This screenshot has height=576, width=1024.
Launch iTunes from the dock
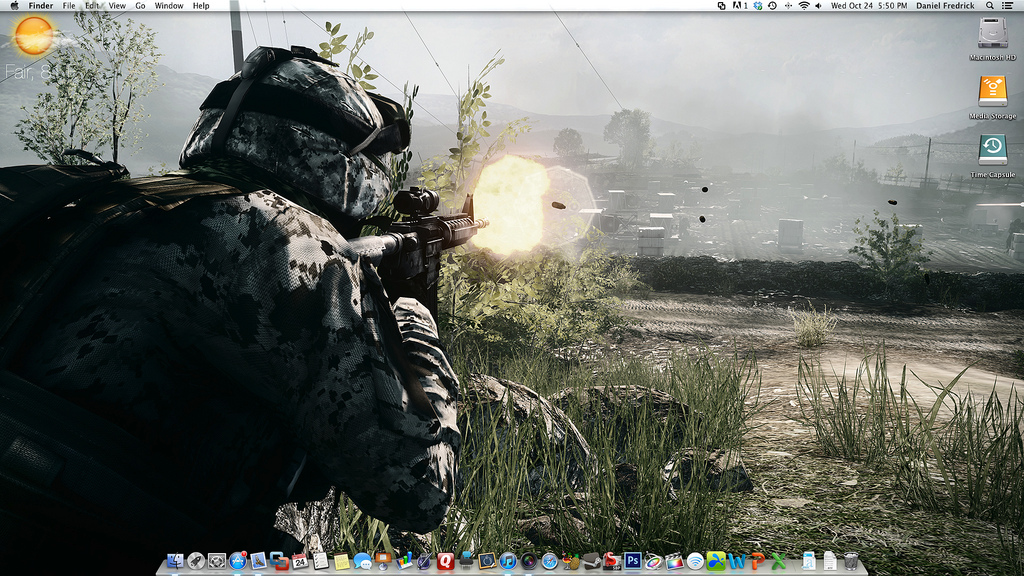[x=508, y=561]
